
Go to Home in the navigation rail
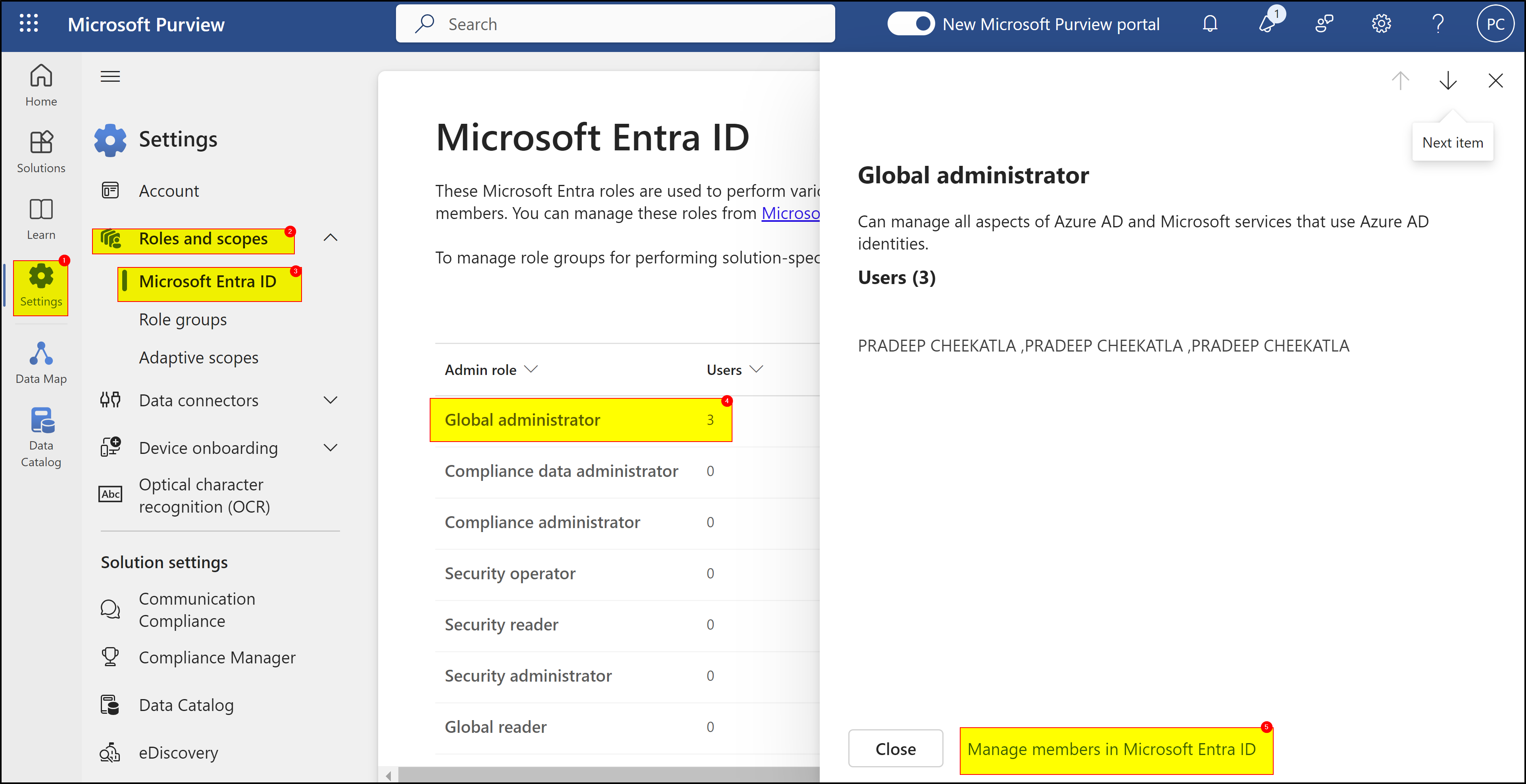coord(40,85)
